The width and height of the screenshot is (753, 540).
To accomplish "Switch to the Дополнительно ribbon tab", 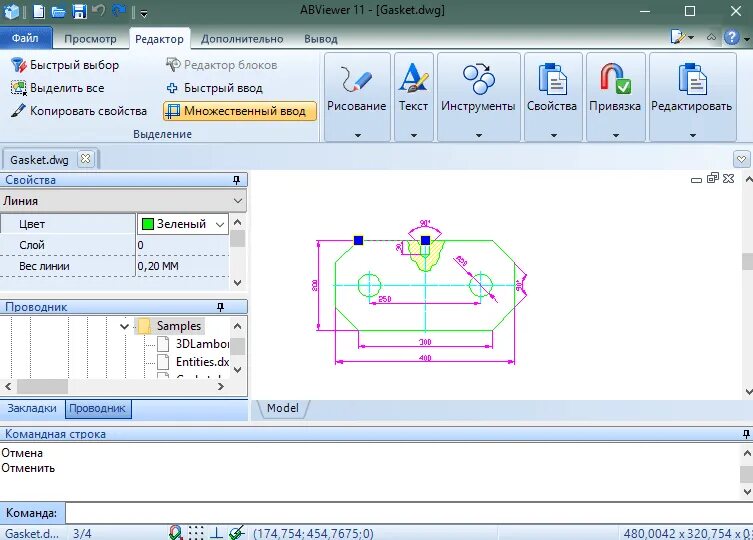I will point(242,39).
